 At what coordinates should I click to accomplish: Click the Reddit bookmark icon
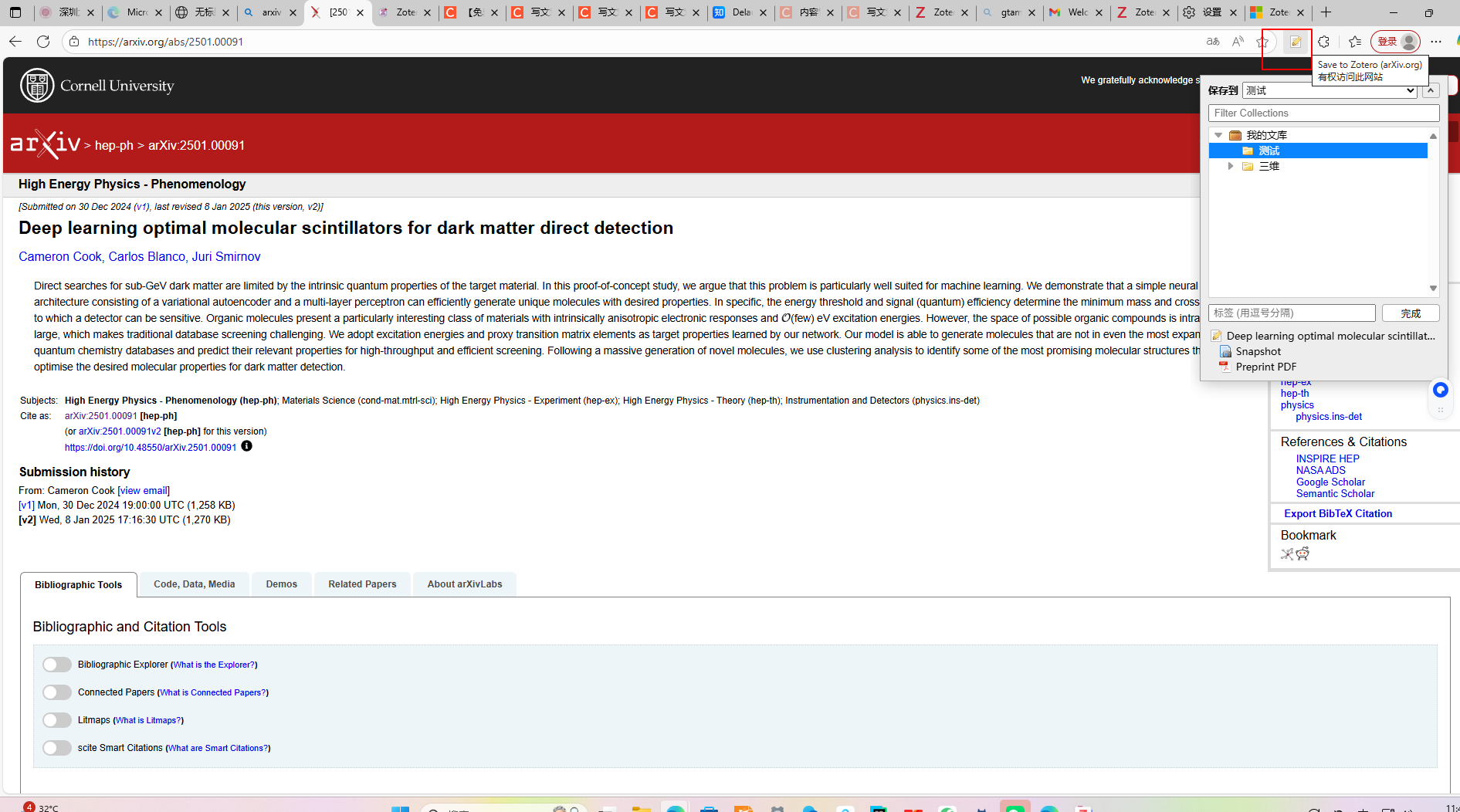1303,553
